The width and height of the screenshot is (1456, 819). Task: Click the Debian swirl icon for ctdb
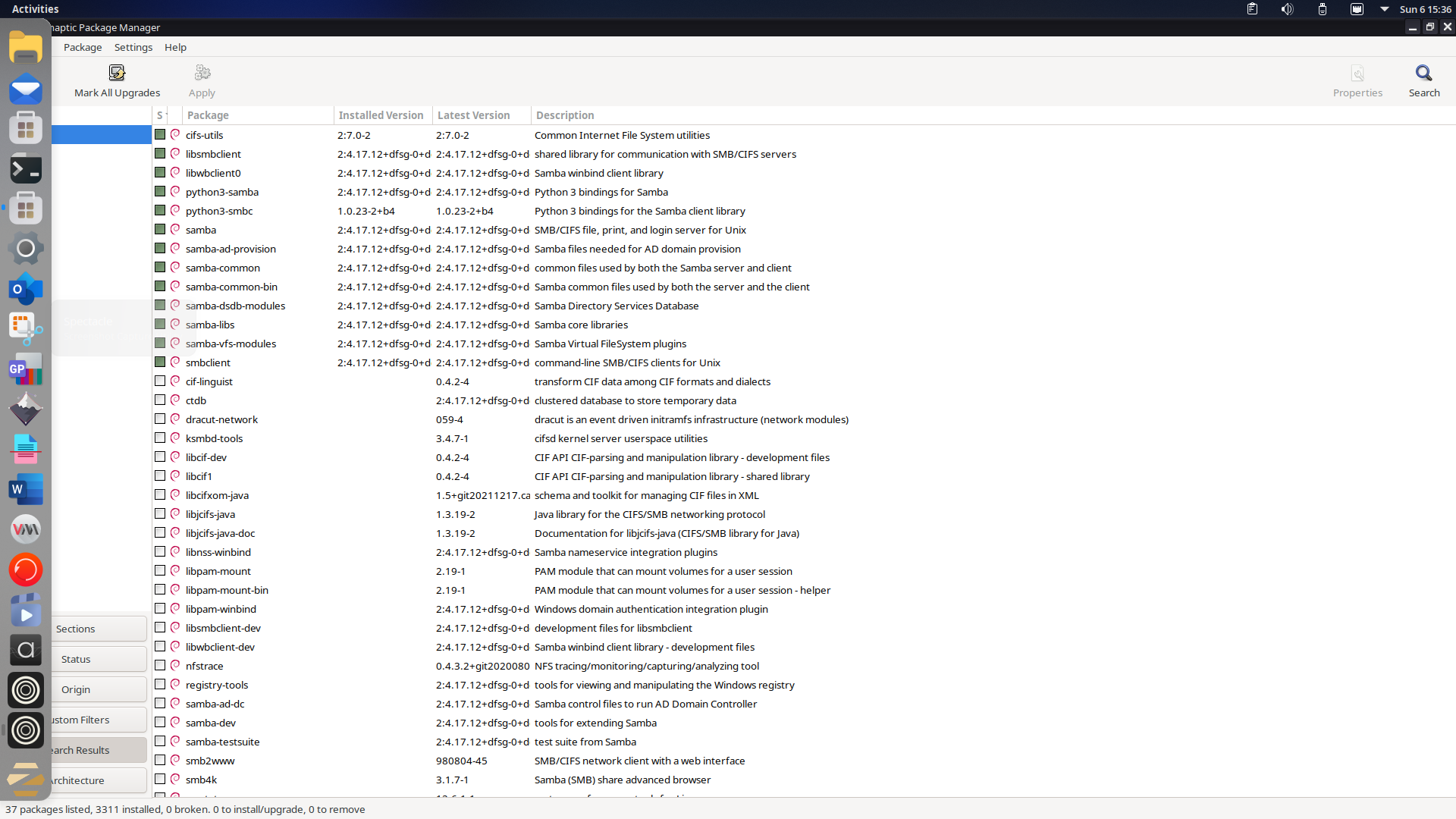[175, 400]
